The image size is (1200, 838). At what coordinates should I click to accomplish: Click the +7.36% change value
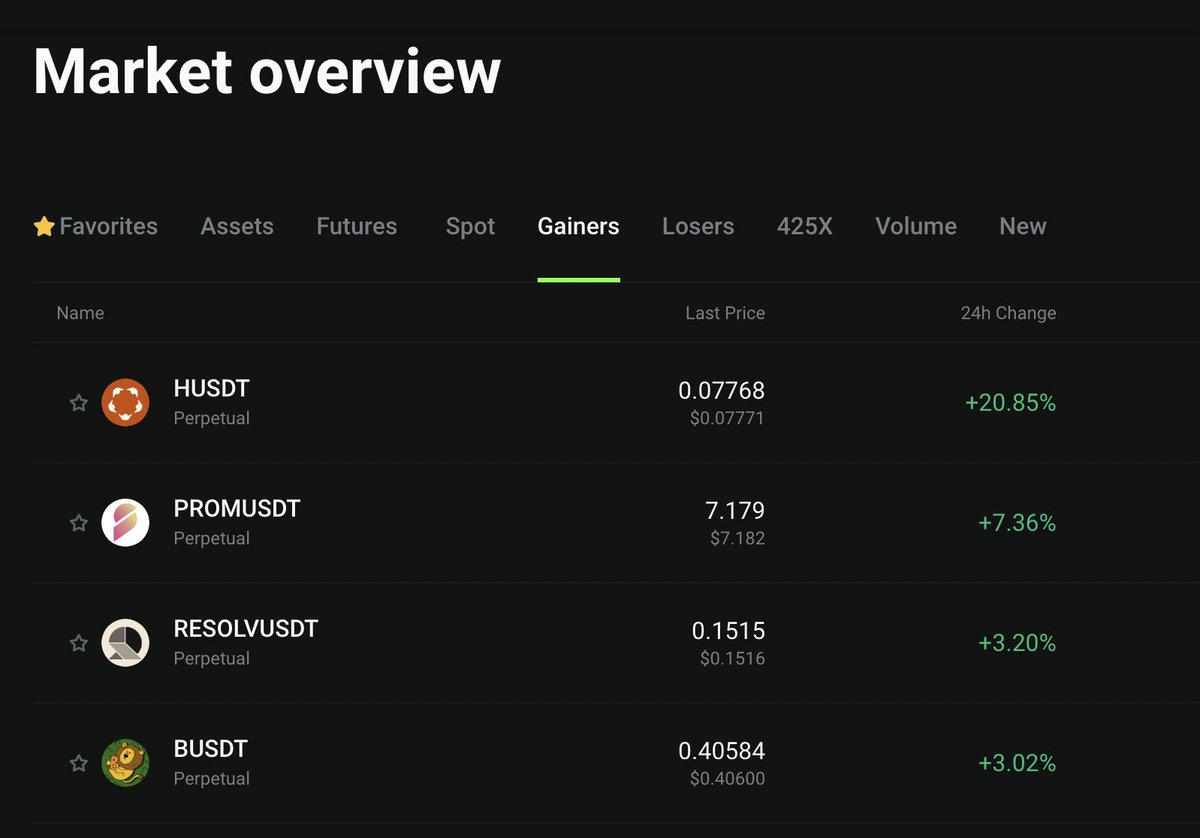coord(1017,523)
